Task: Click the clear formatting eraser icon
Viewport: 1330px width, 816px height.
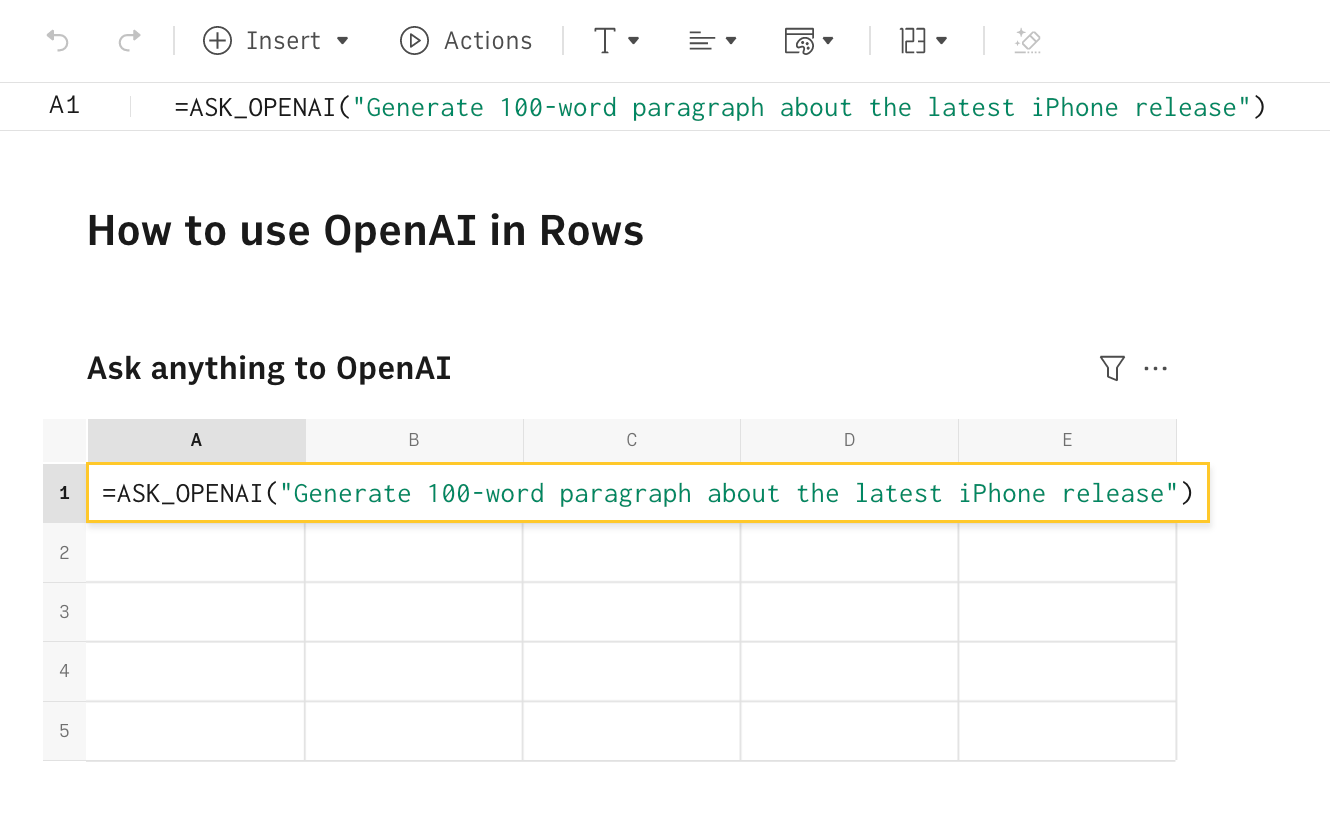Action: pyautogui.click(x=1027, y=41)
